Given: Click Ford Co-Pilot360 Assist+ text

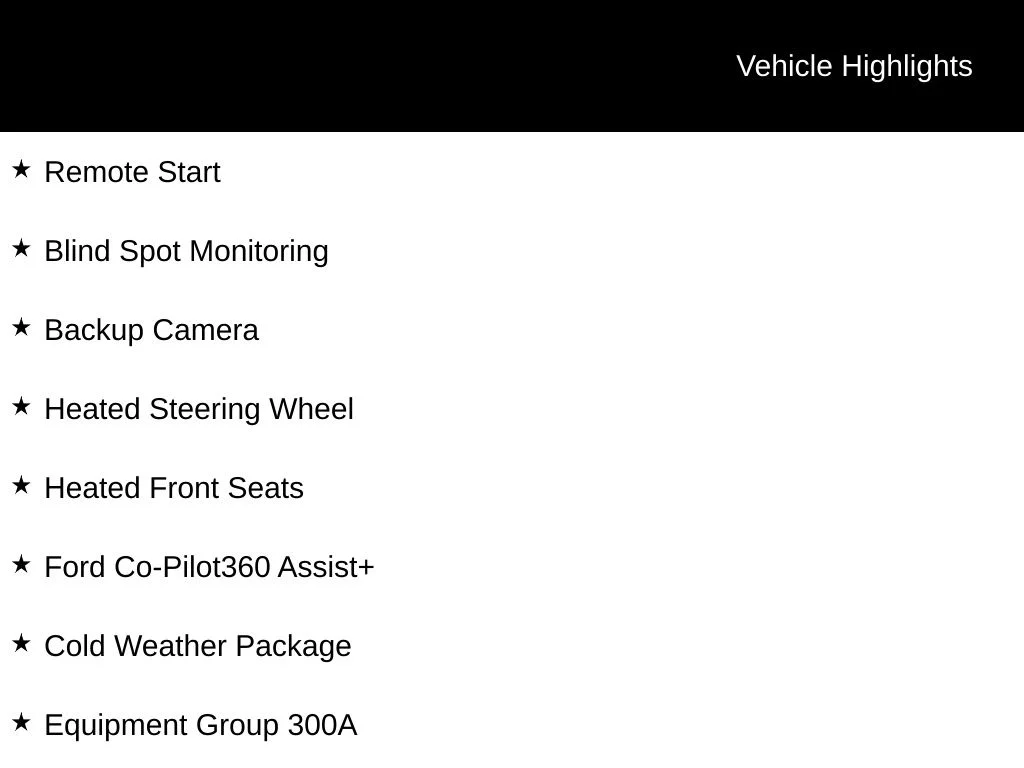Looking at the screenshot, I should click(210, 568).
